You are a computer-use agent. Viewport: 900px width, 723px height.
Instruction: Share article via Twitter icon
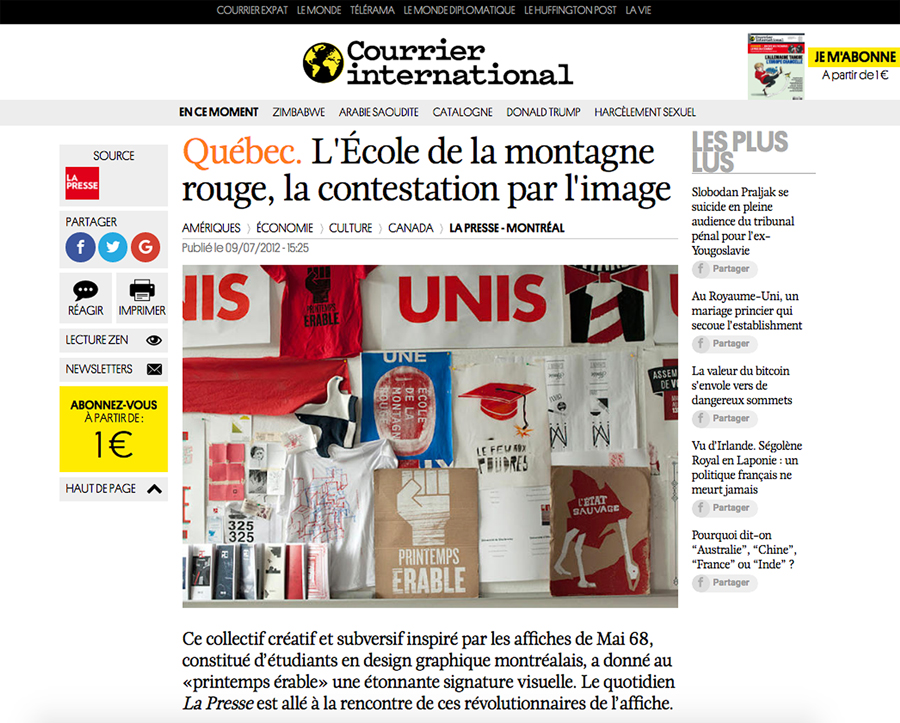(113, 247)
